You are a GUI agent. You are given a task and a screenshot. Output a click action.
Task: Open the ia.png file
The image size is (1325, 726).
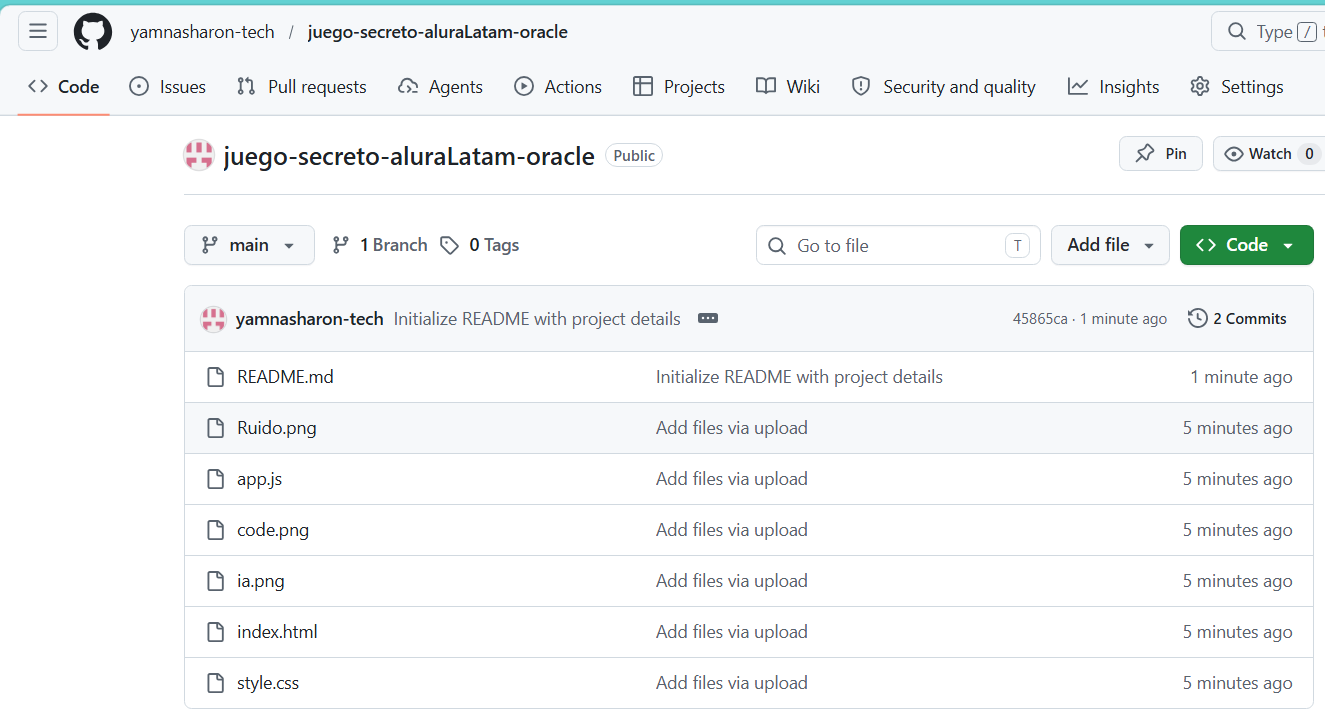(261, 581)
